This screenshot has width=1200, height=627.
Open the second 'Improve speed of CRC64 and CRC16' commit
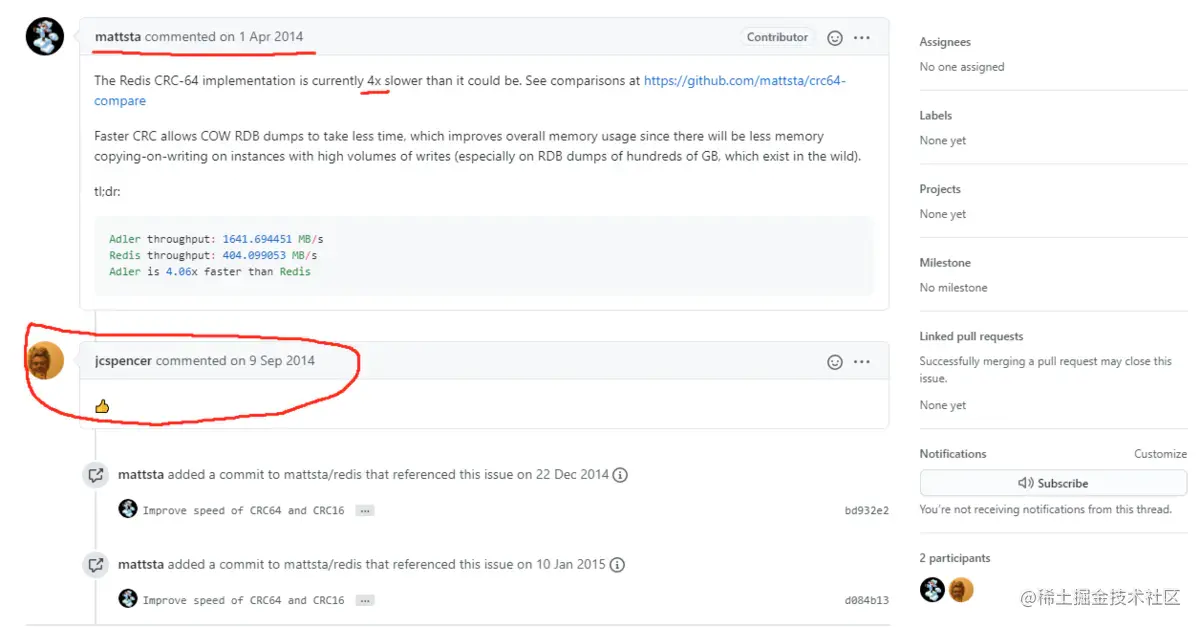click(x=243, y=601)
